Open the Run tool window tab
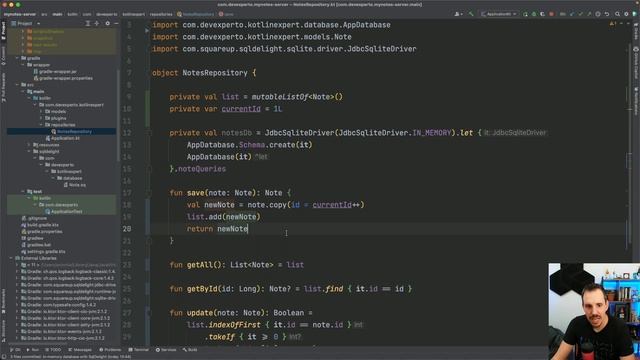Screen dimensions: 640x360 click(33, 350)
